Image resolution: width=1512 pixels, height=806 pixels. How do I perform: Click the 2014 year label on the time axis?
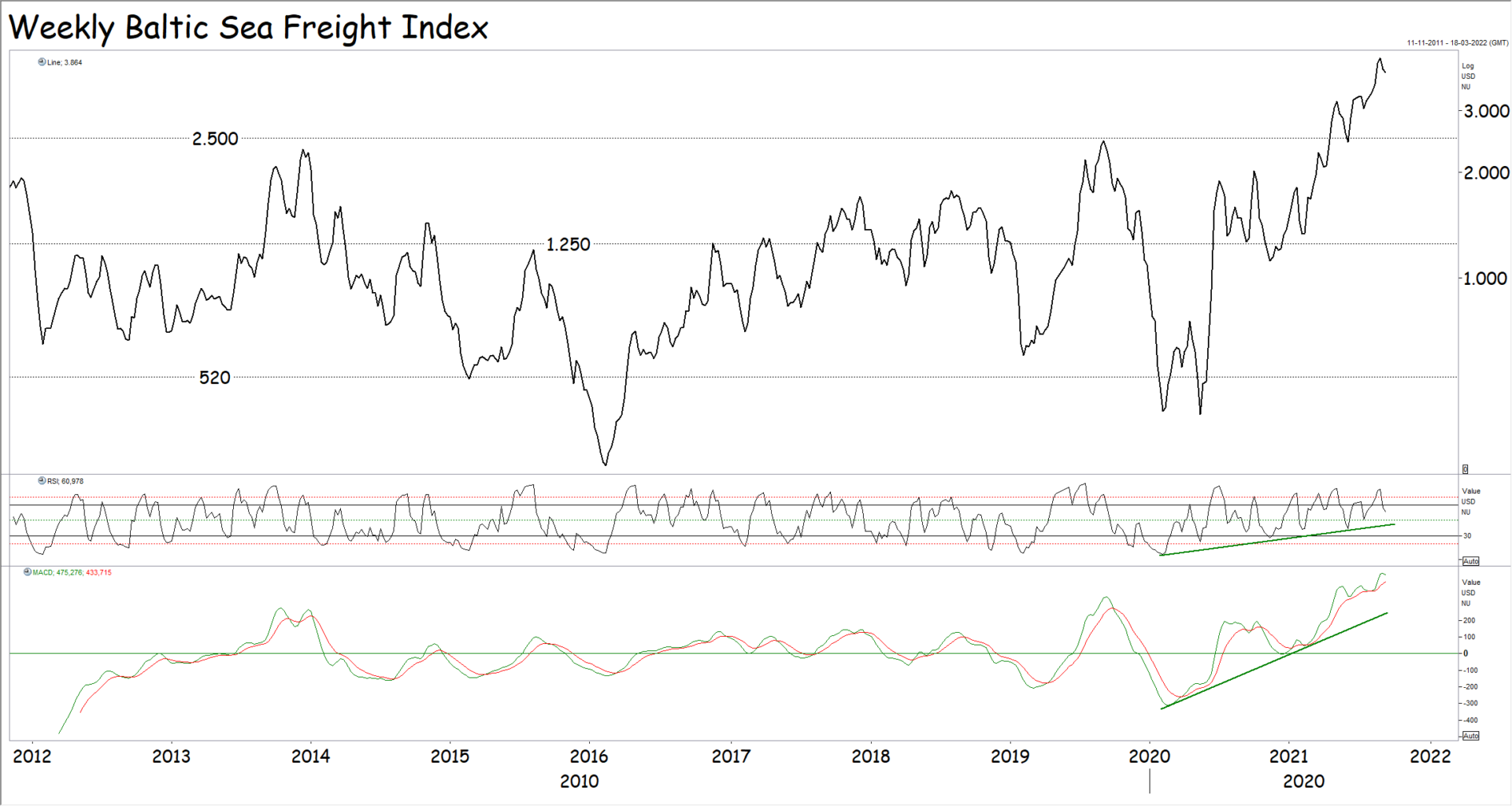[310, 756]
